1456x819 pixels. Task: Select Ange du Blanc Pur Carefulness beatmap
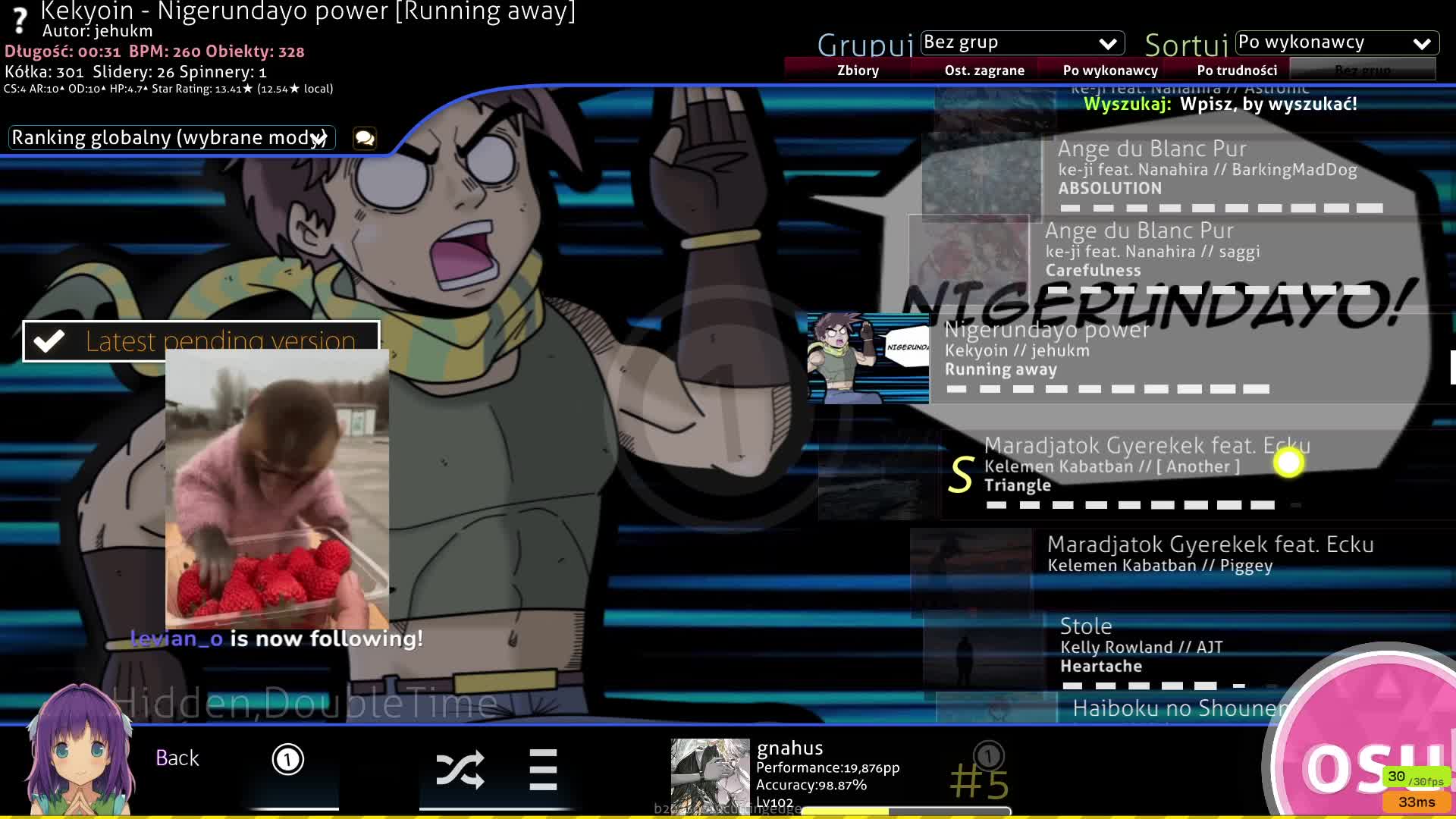click(x=1182, y=256)
